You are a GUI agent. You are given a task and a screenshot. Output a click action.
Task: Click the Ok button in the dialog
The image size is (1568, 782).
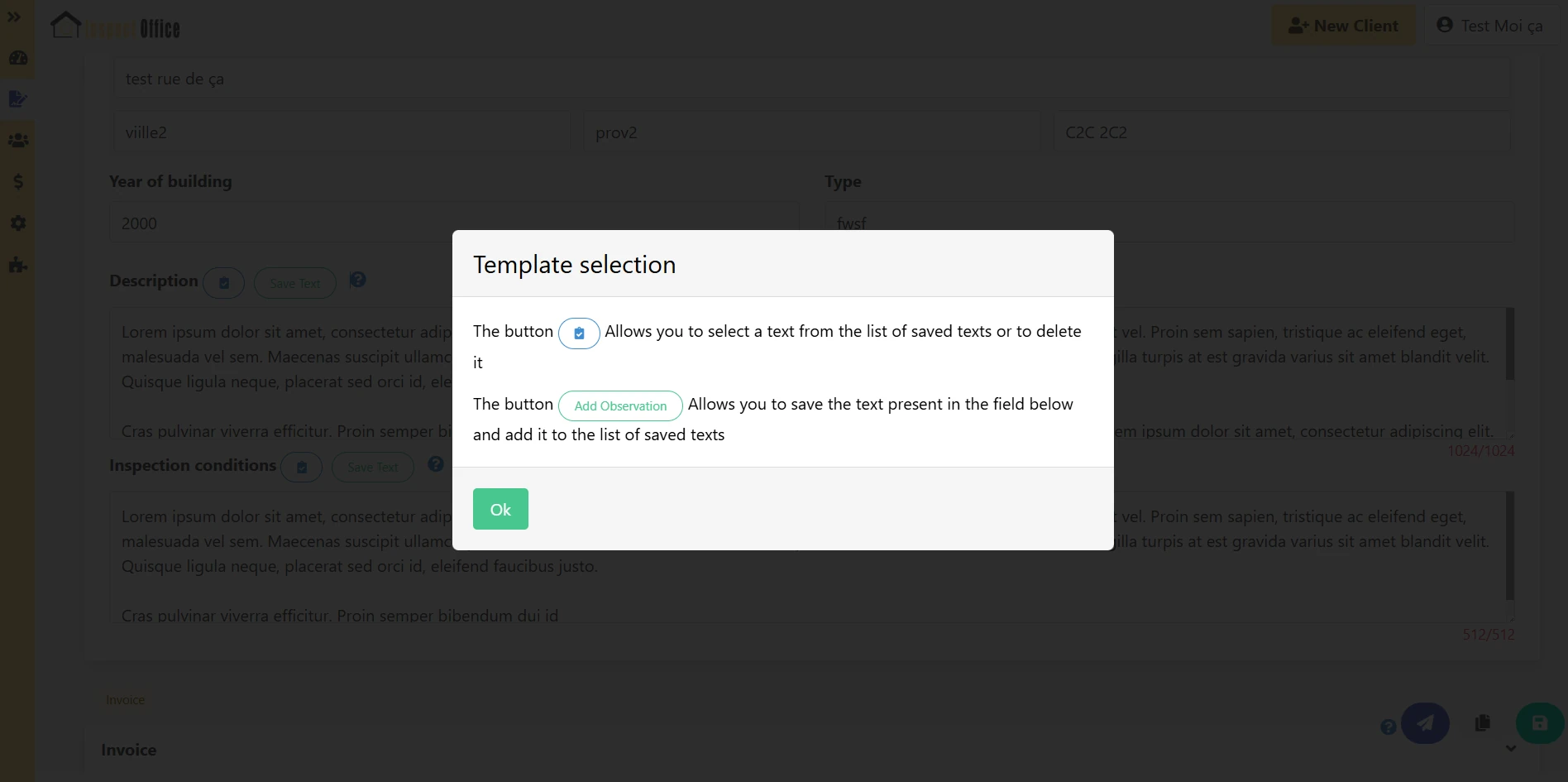(500, 509)
